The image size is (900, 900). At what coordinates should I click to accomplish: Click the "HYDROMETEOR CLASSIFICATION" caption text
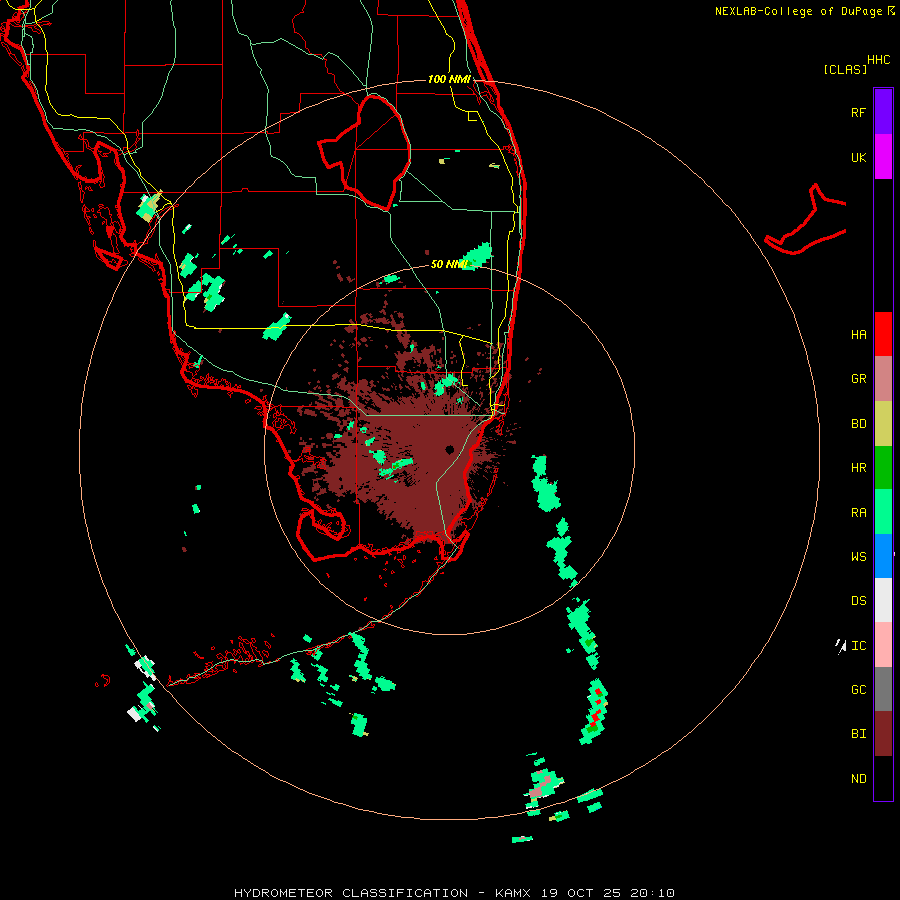click(x=351, y=893)
